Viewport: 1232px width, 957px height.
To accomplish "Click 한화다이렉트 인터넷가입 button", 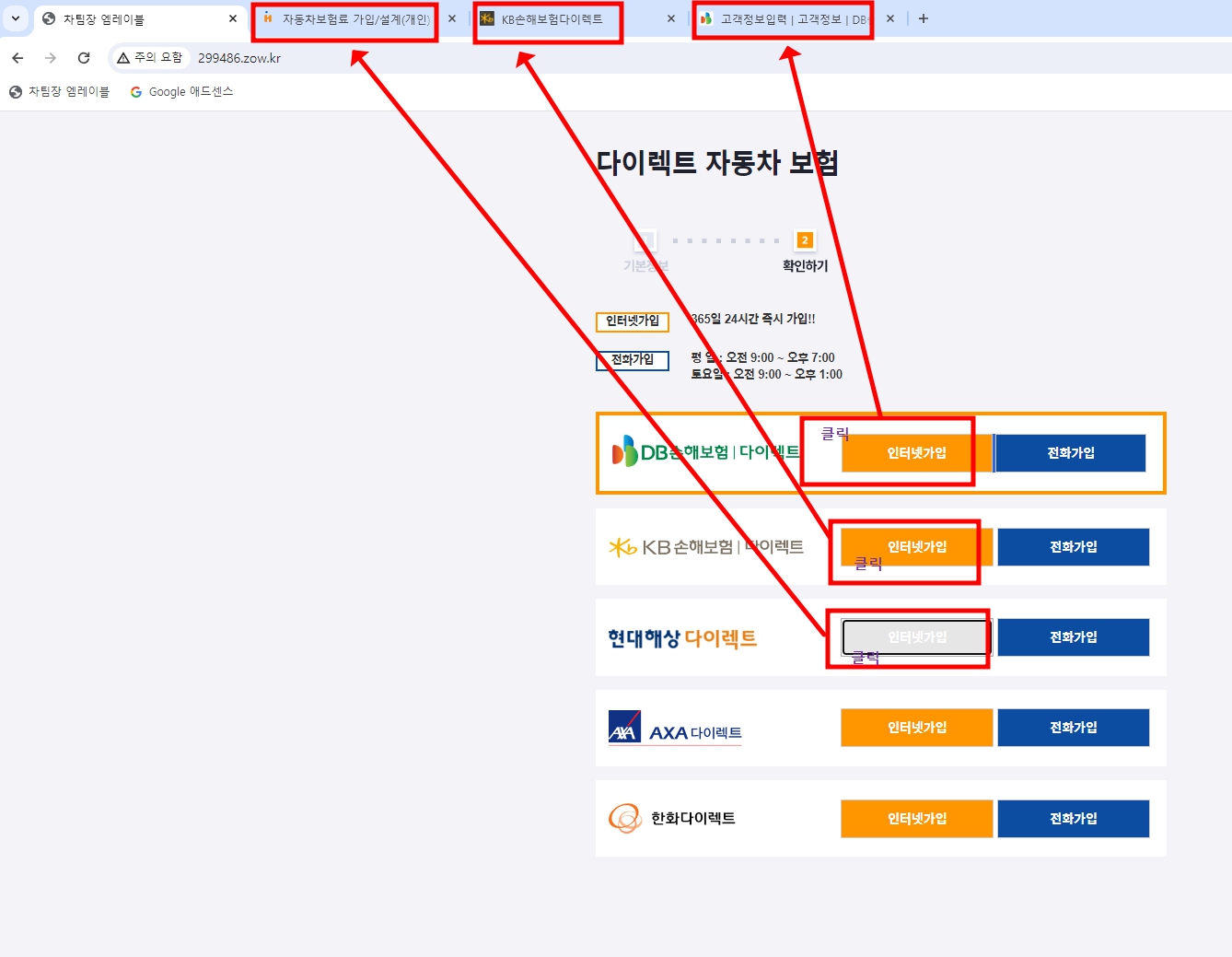I will point(917,819).
